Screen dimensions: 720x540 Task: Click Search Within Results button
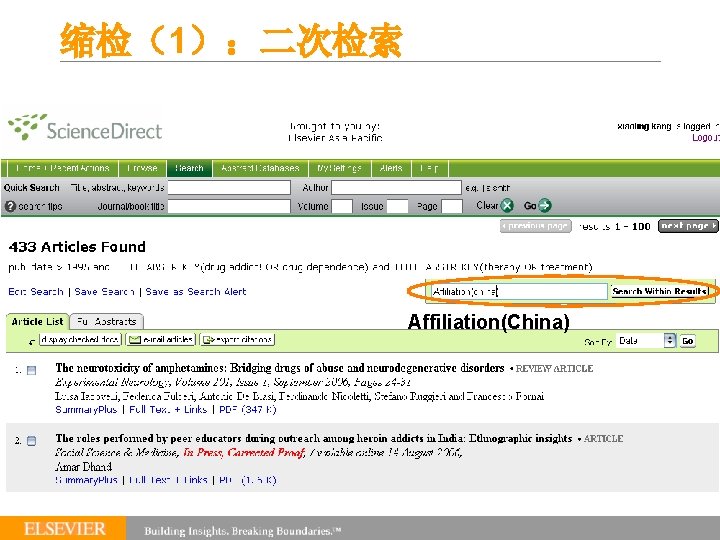[x=659, y=291]
